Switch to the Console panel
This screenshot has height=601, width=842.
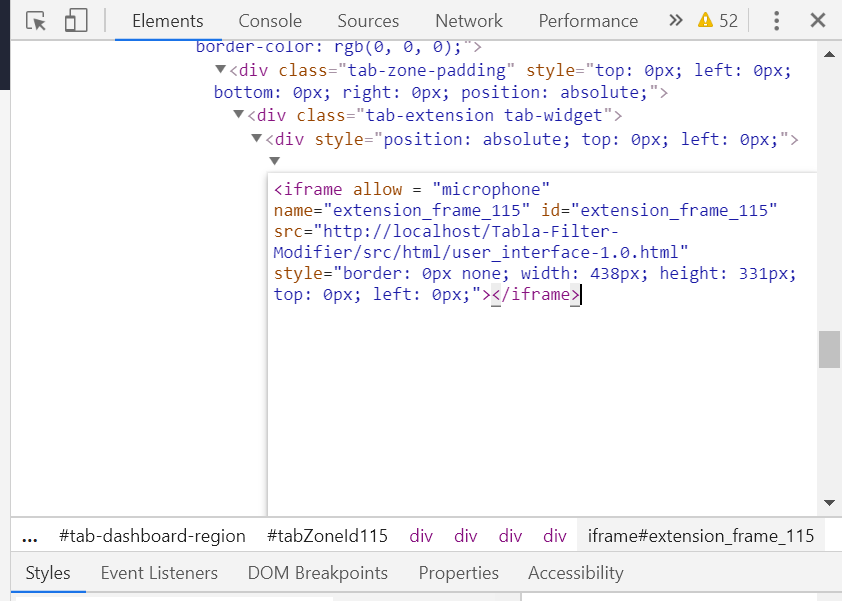269,20
